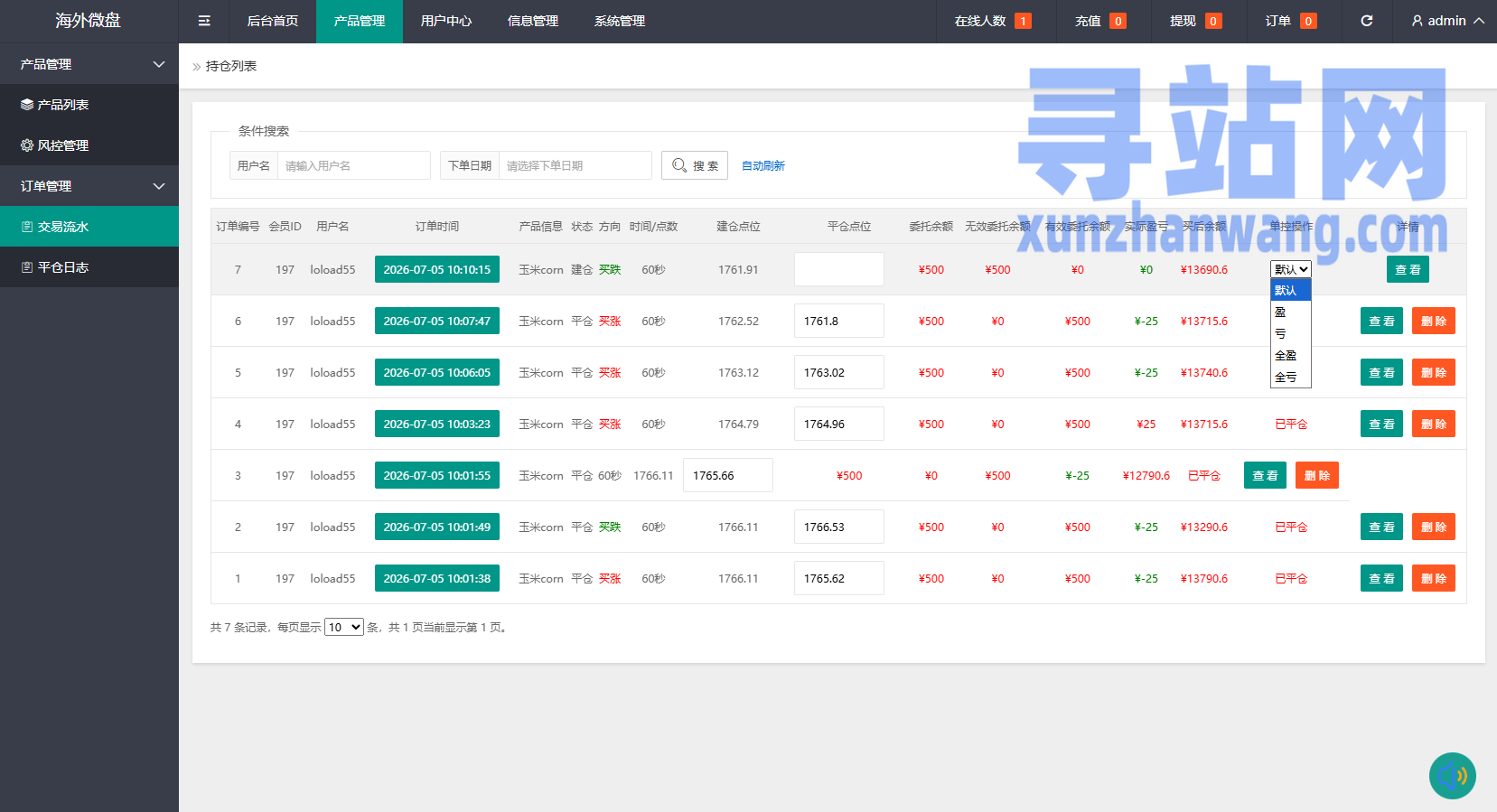Select 全盈 in the control dropdown
The height and width of the screenshot is (812, 1497).
point(1290,356)
